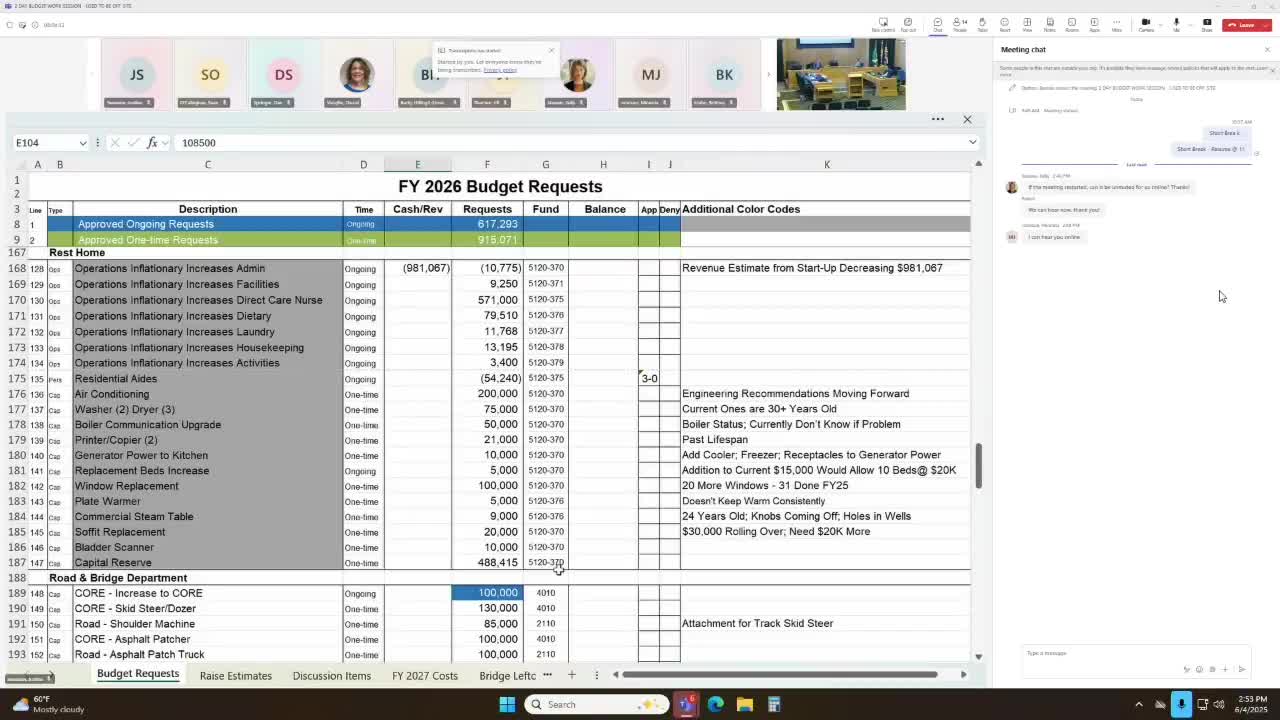Open Calculator from taskbar

point(773,704)
